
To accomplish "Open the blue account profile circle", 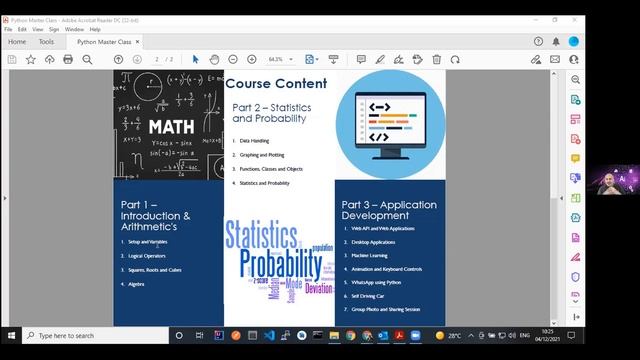I will [x=573, y=41].
